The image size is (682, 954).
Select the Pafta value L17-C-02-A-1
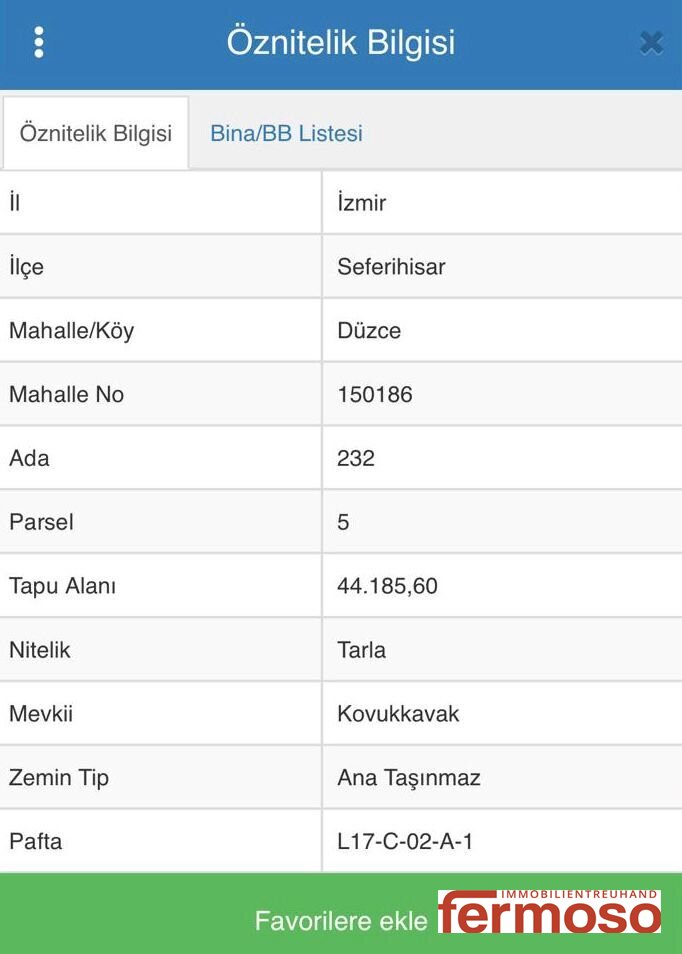click(x=405, y=842)
